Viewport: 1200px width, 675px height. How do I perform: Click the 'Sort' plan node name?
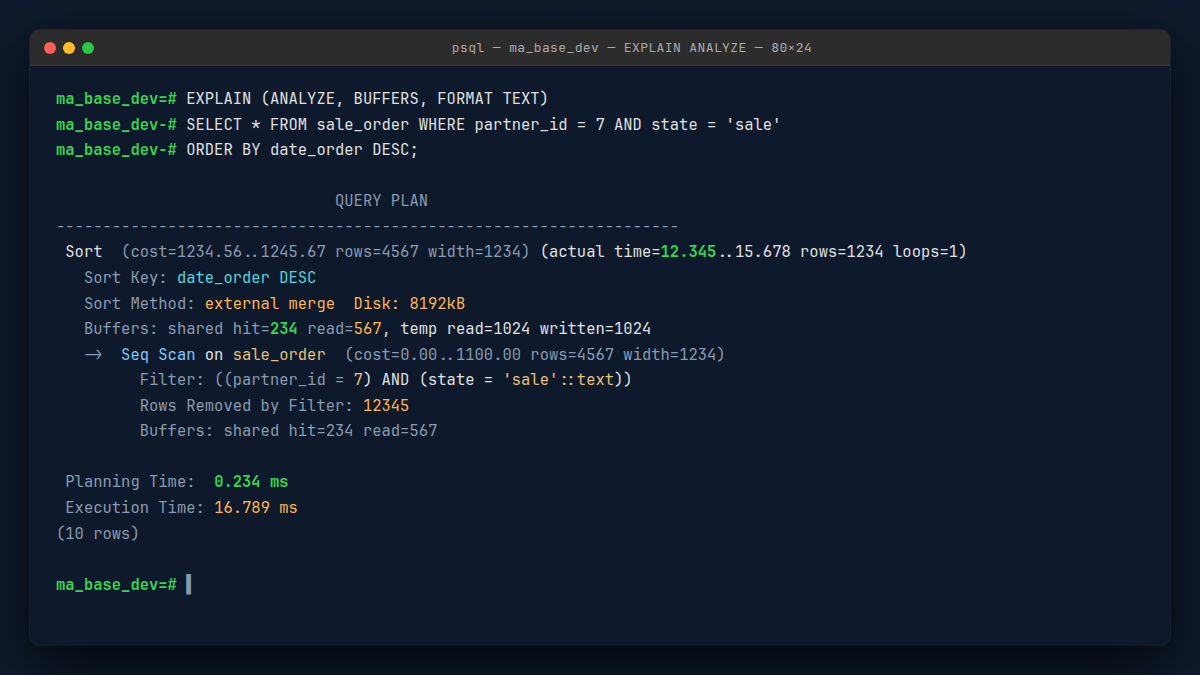tap(84, 252)
